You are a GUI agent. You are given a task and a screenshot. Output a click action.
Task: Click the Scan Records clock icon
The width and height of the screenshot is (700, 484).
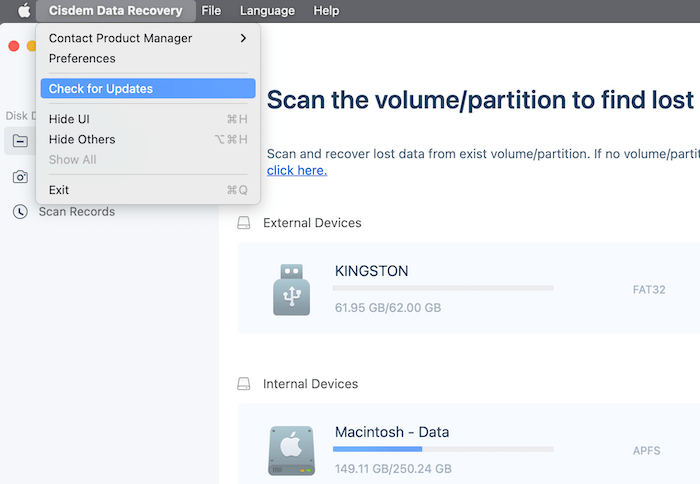pos(20,212)
